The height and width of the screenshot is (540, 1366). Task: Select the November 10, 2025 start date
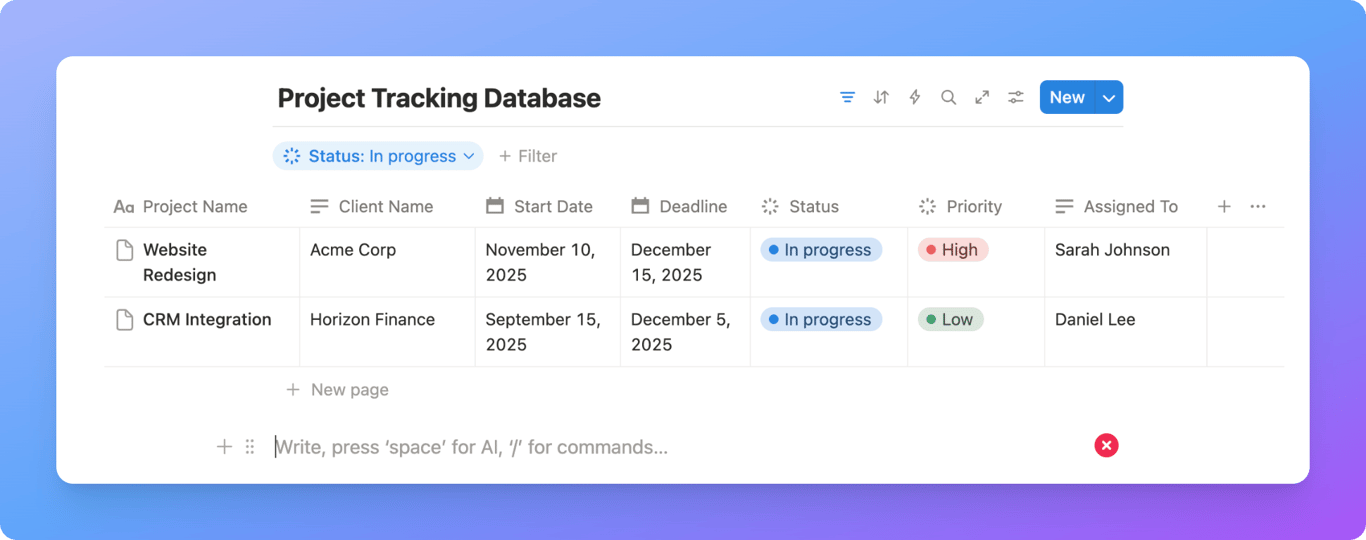click(x=548, y=262)
